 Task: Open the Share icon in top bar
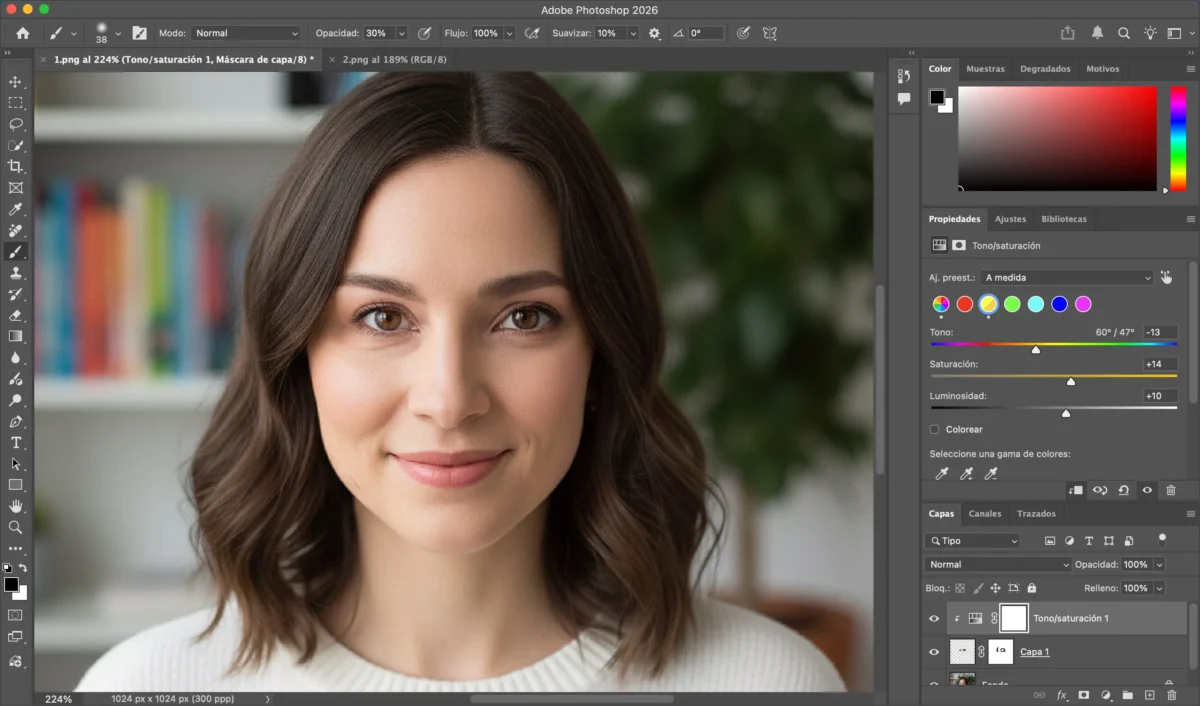1068,33
